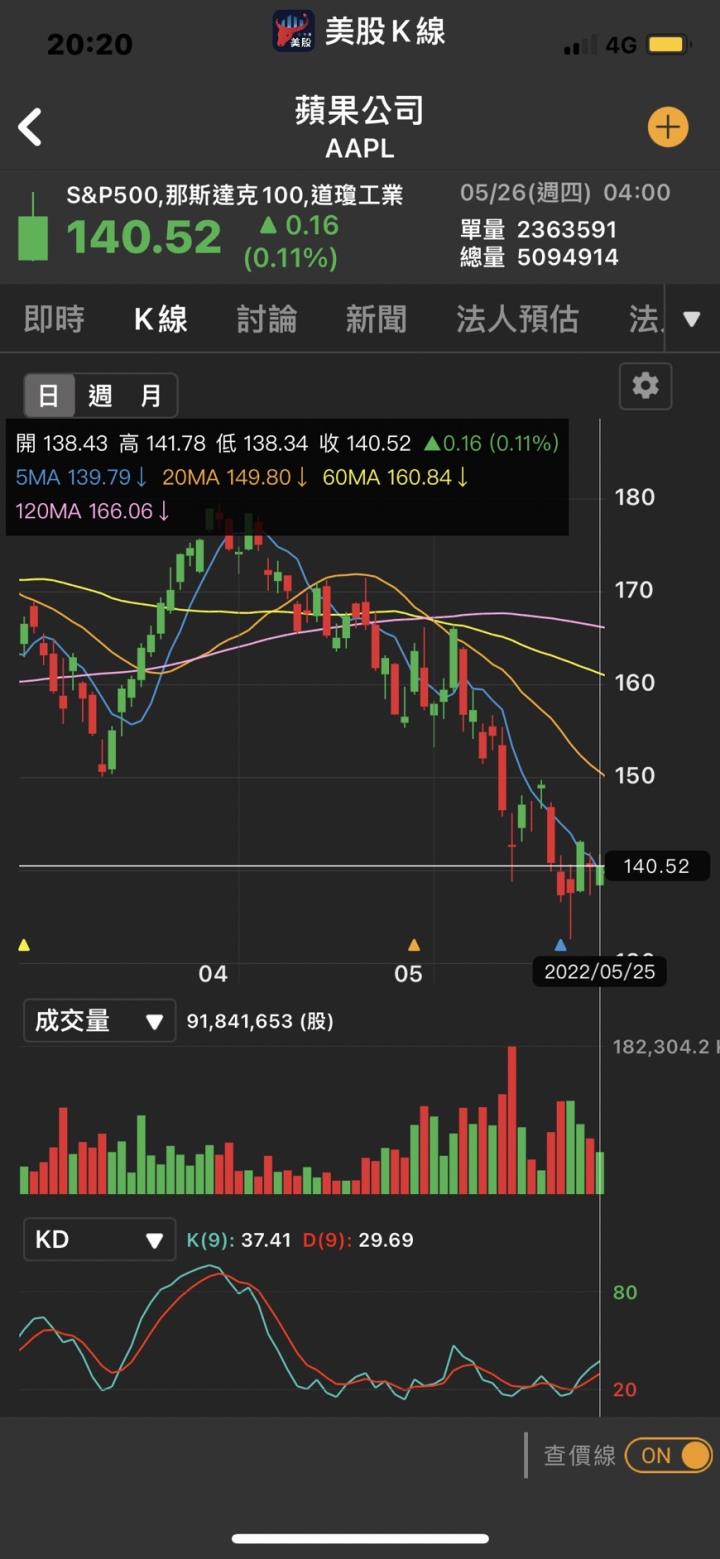The width and height of the screenshot is (720, 1559).
Task: Tap the 60MA 160.84 label
Action: (396, 478)
